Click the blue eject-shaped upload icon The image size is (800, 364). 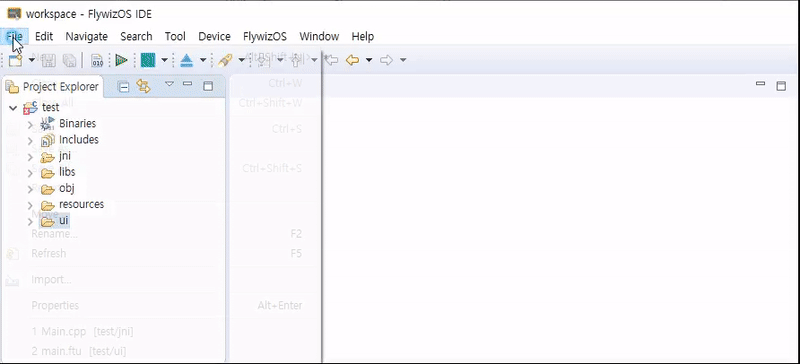click(x=187, y=60)
